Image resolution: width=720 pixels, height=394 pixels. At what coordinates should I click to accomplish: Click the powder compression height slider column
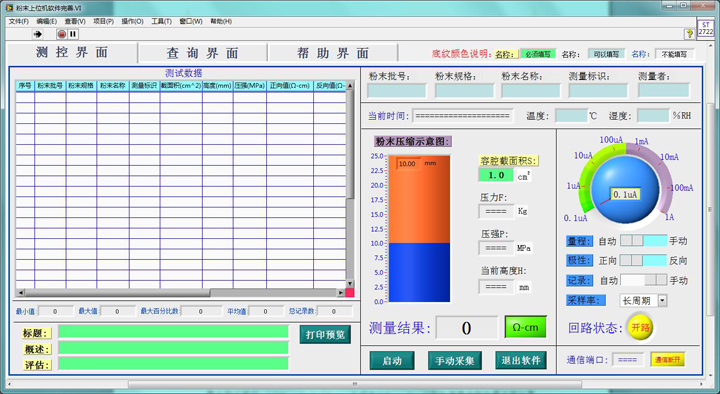pyautogui.click(x=419, y=229)
